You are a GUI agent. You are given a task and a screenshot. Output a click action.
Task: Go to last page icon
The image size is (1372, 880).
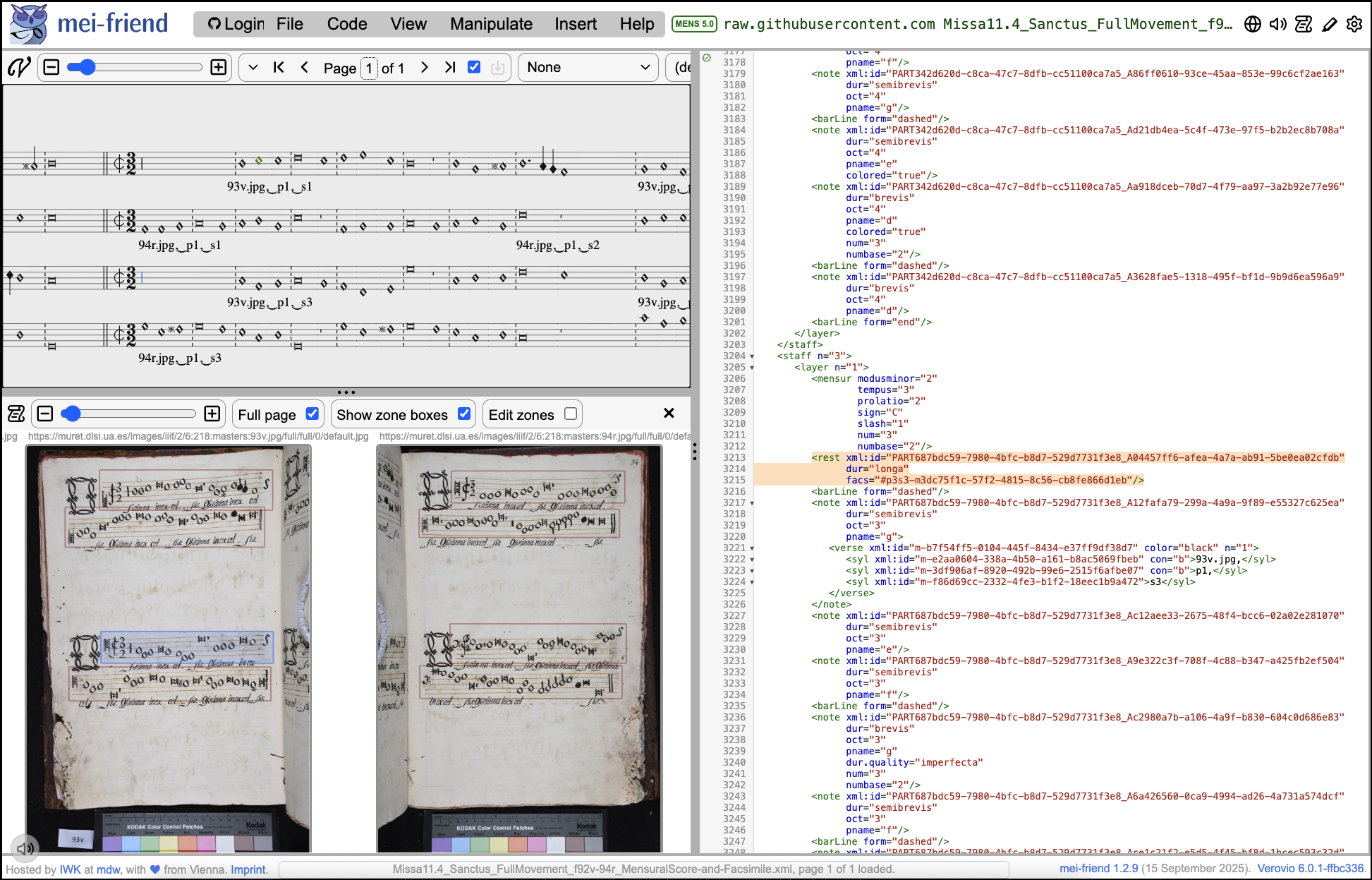pos(450,67)
